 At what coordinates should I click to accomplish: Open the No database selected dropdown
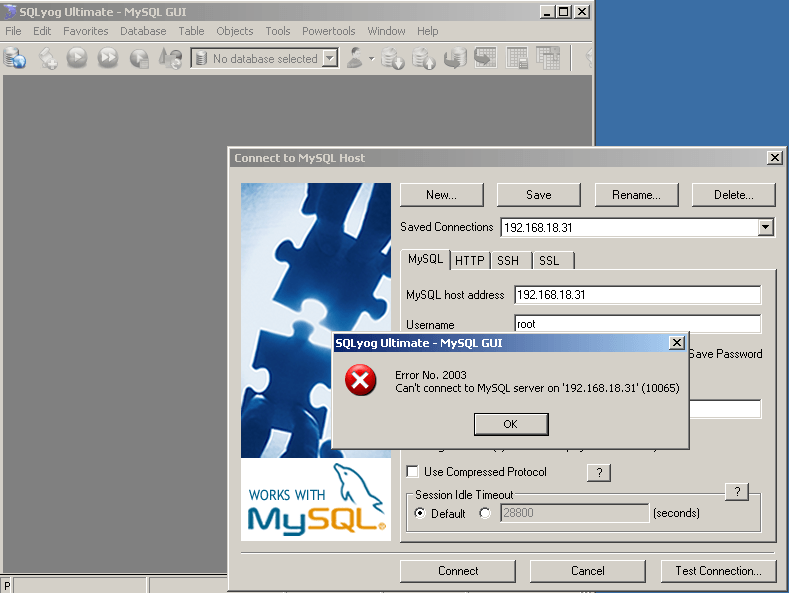point(330,59)
